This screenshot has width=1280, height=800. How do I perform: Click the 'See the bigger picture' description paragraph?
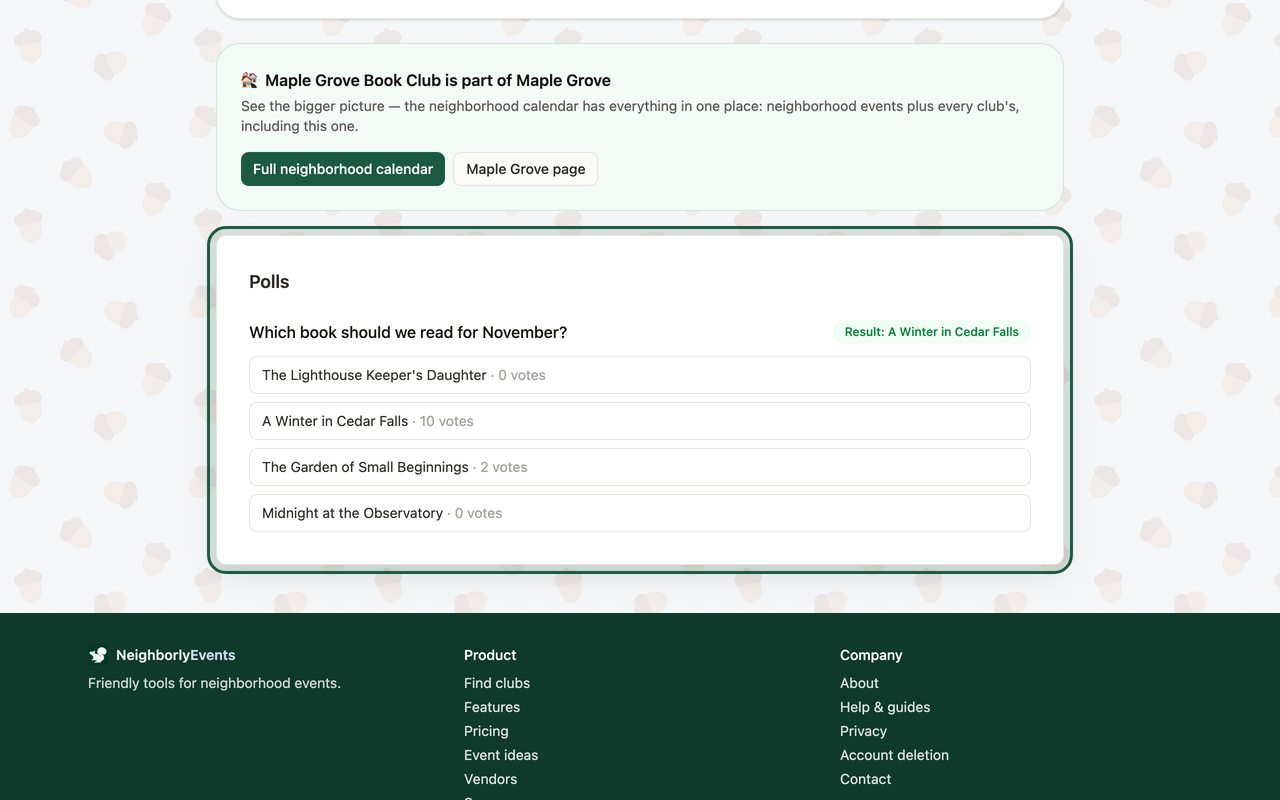coord(630,116)
